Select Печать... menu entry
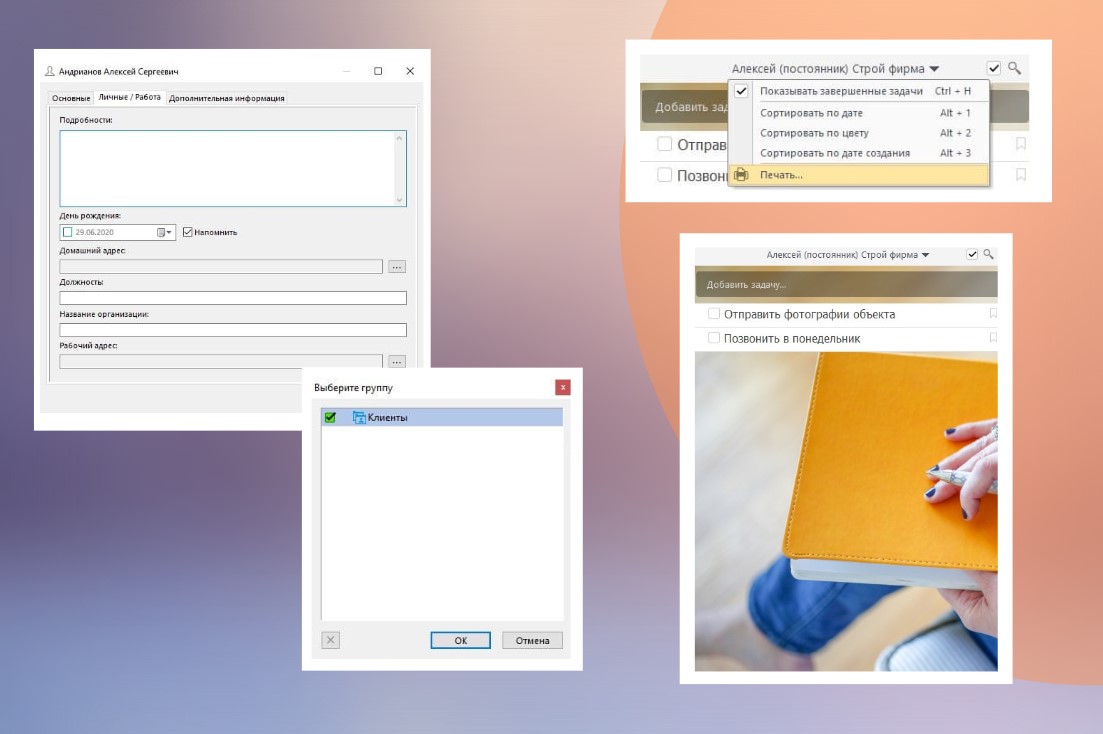Viewport: 1103px width, 734px height. click(x=859, y=175)
